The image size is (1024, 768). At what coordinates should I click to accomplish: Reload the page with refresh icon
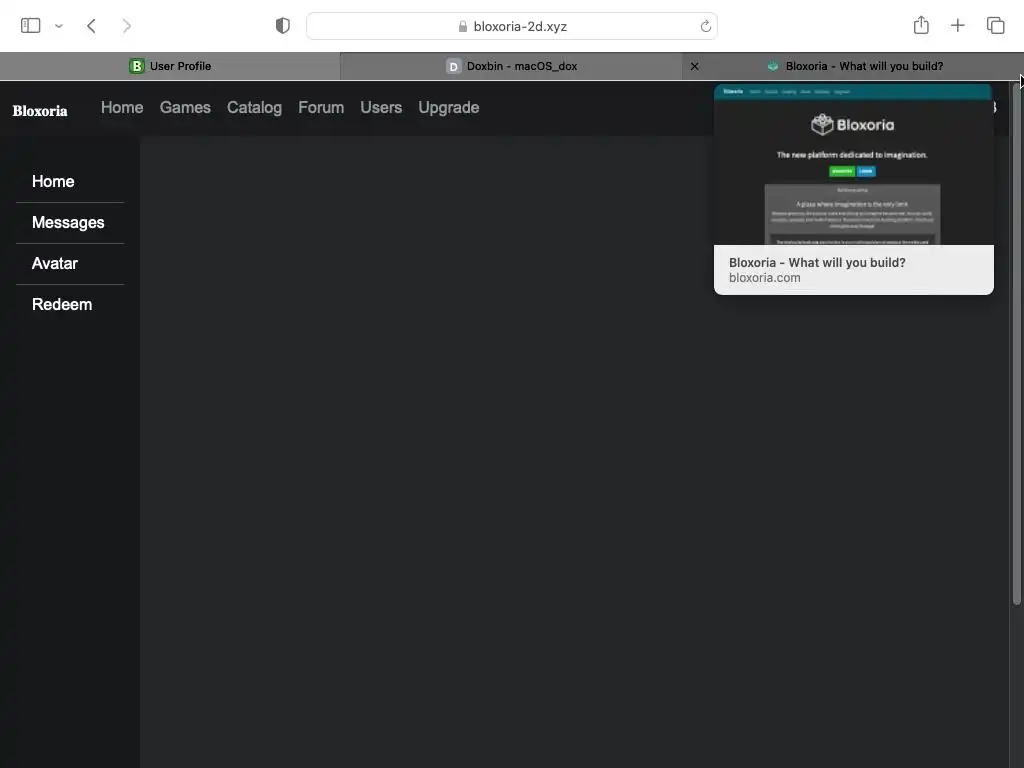(705, 26)
